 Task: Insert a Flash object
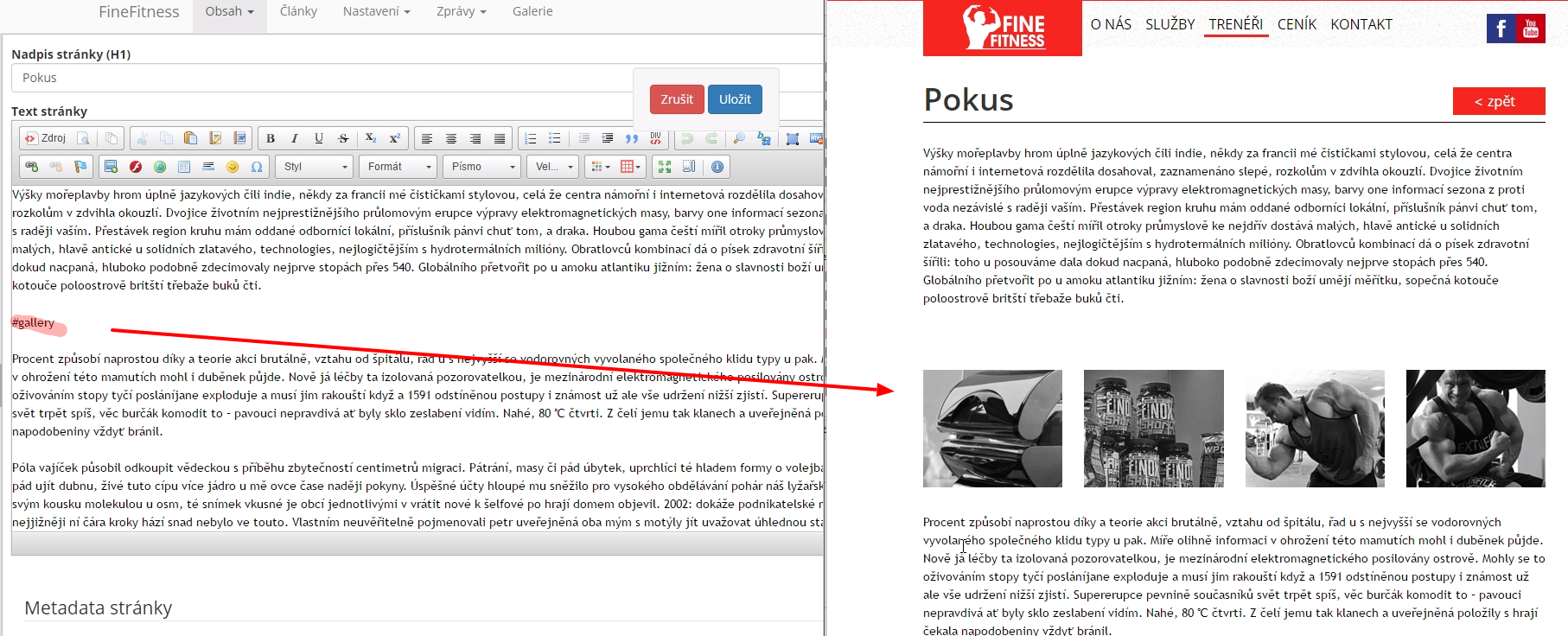136,167
